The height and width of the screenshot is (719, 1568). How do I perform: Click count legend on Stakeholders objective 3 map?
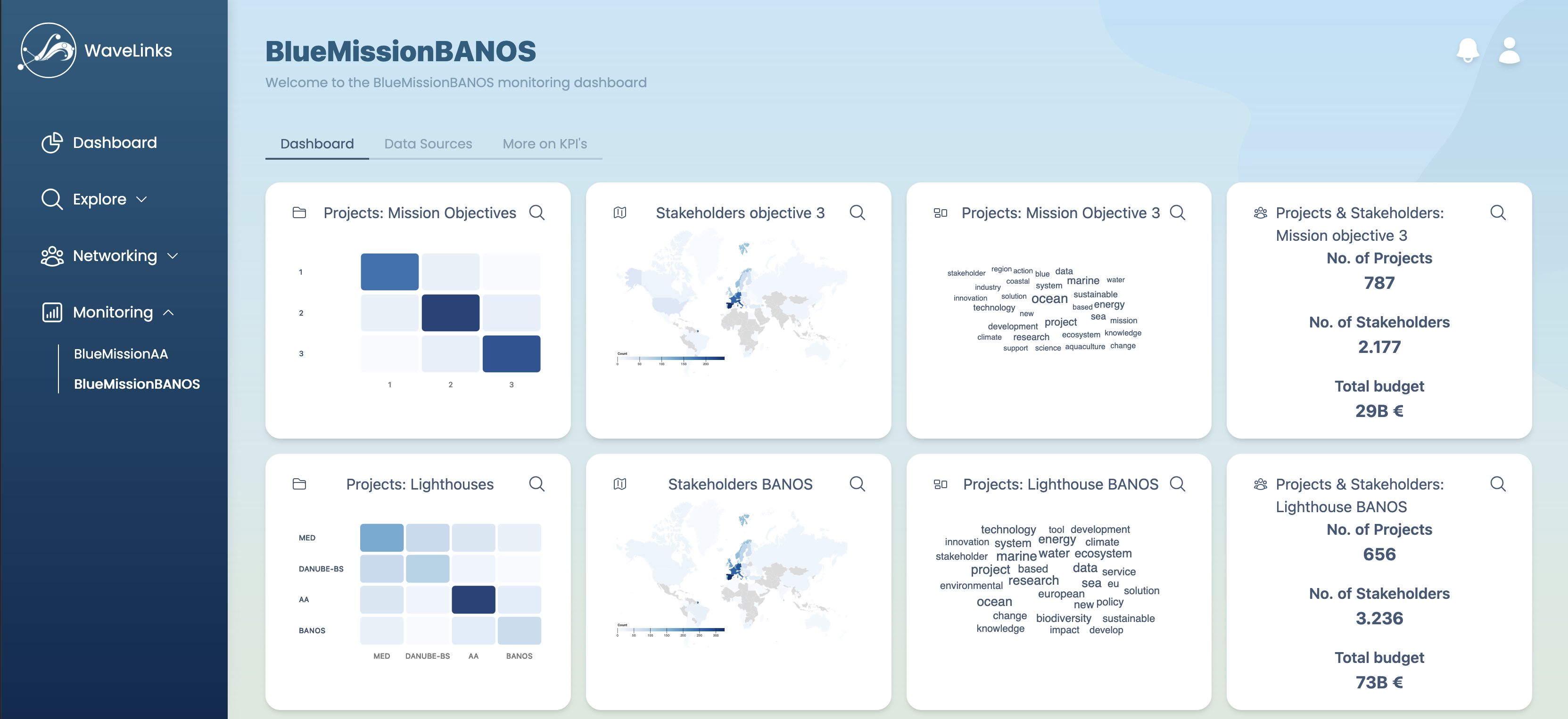[670, 359]
